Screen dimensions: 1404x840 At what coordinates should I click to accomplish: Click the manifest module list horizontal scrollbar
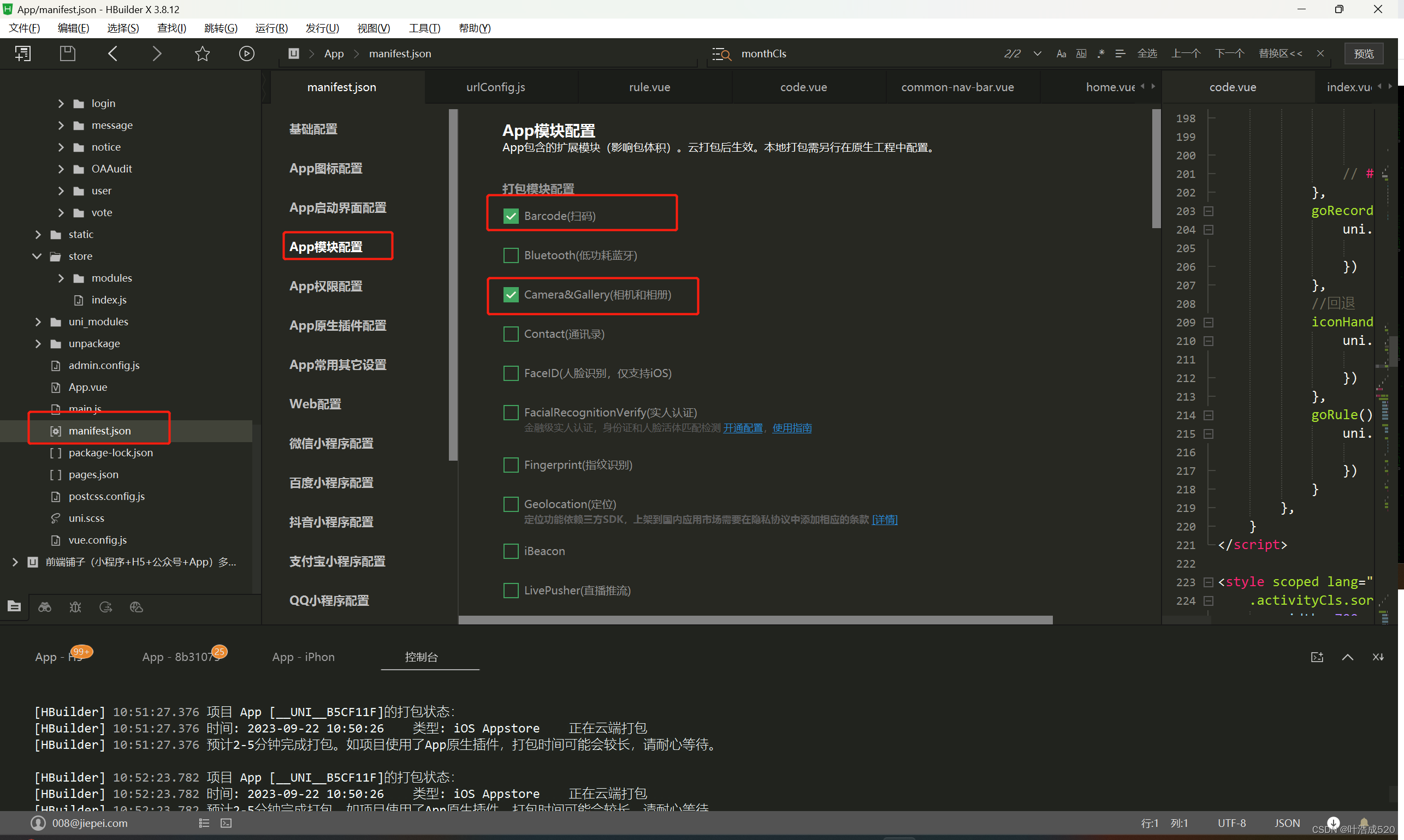[x=756, y=620]
